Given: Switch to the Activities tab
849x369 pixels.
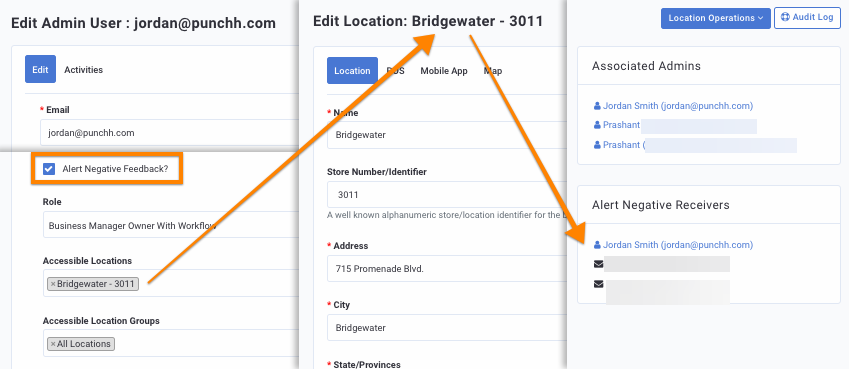Looking at the screenshot, I should click(83, 70).
